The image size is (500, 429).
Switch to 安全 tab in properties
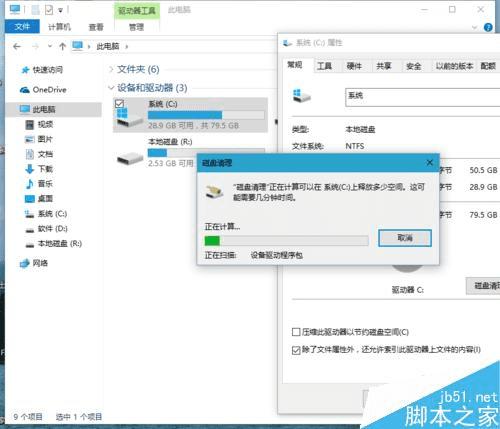point(414,66)
